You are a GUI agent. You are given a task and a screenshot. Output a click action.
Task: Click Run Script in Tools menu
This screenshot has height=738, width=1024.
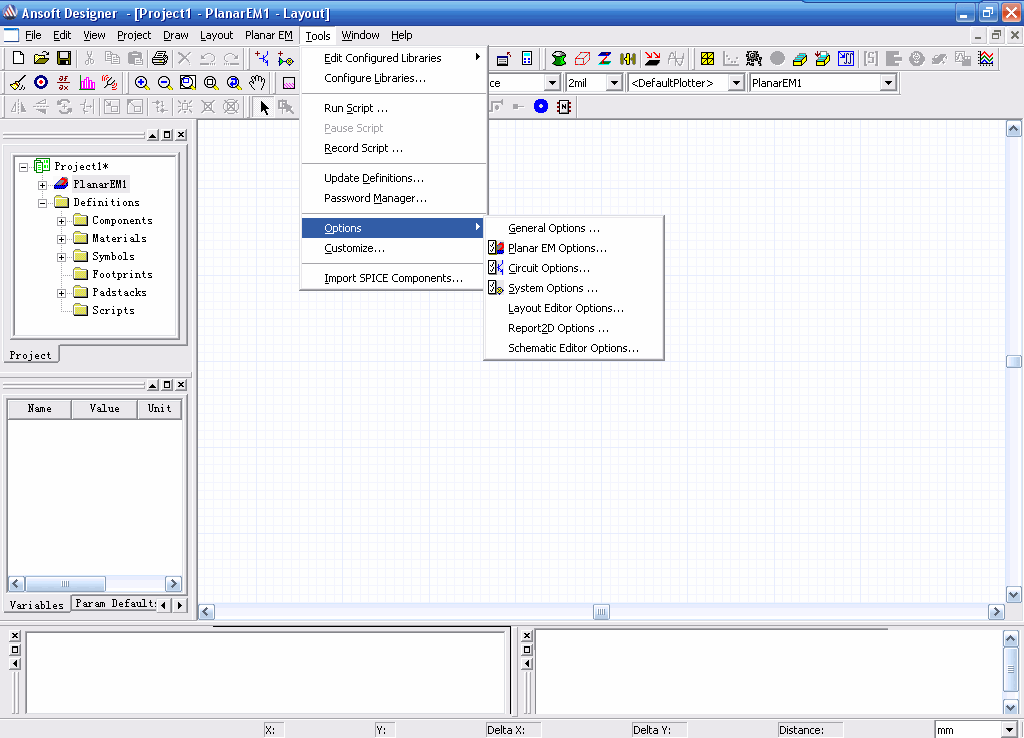(393, 108)
